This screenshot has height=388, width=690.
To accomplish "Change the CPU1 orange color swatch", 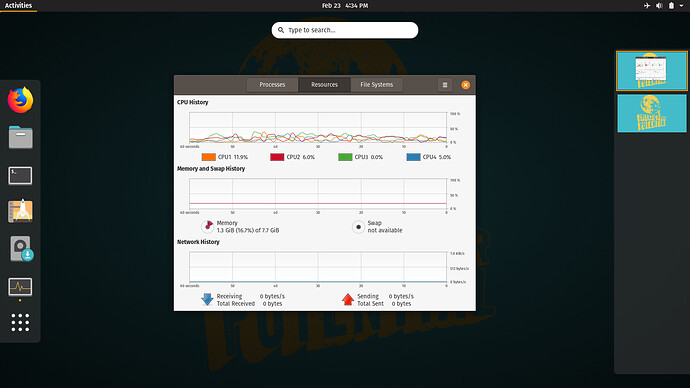I will [209, 157].
